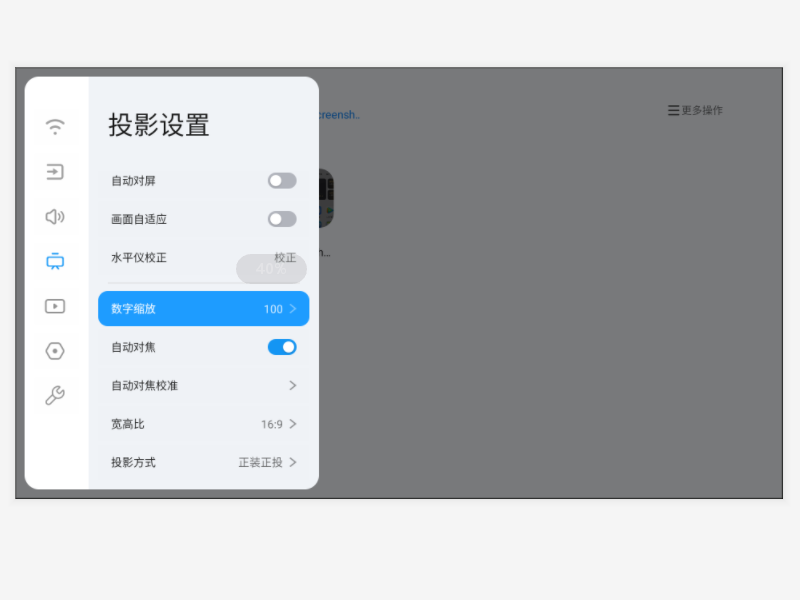Select the 投影方式 setting row
The height and width of the screenshot is (600, 800).
pyautogui.click(x=204, y=462)
